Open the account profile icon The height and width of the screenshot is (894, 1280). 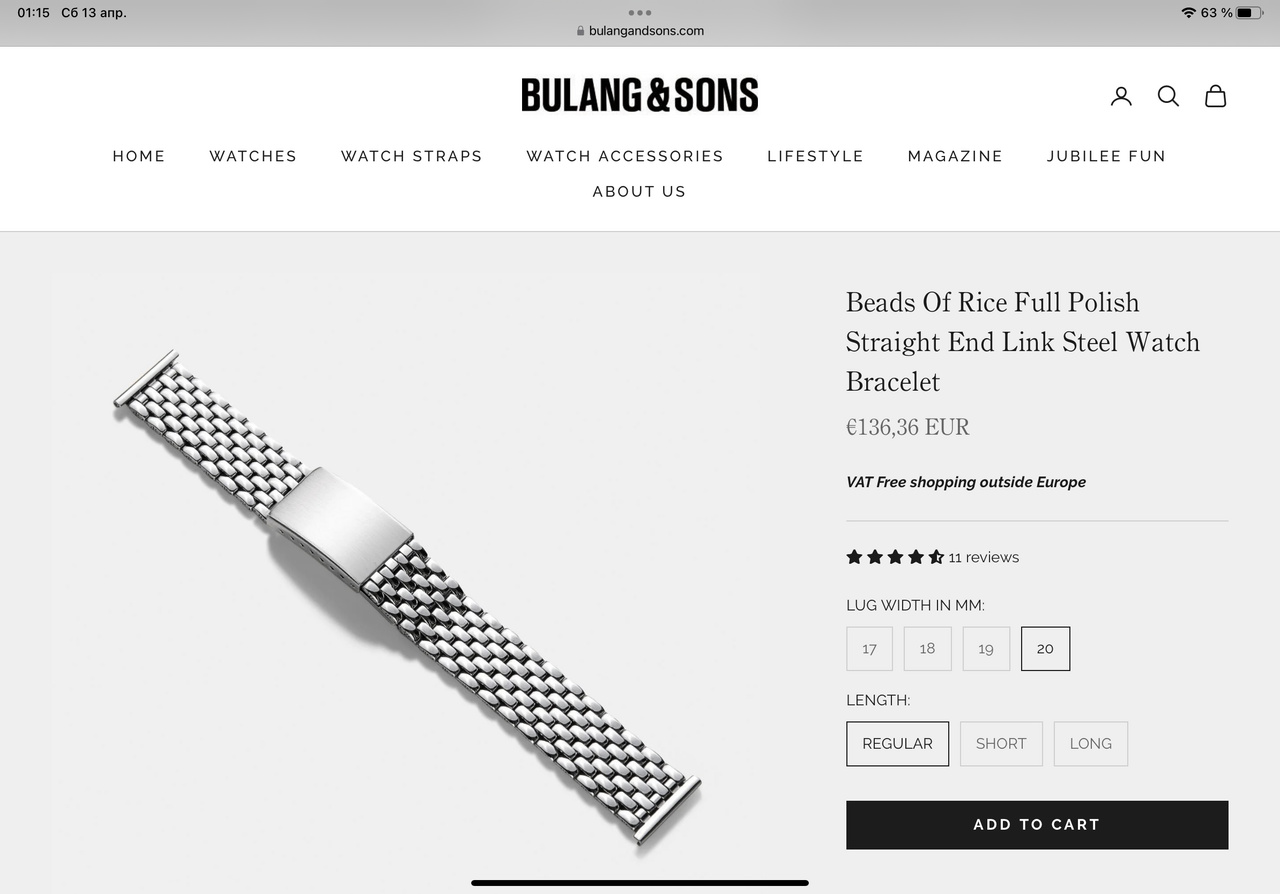click(x=1121, y=96)
